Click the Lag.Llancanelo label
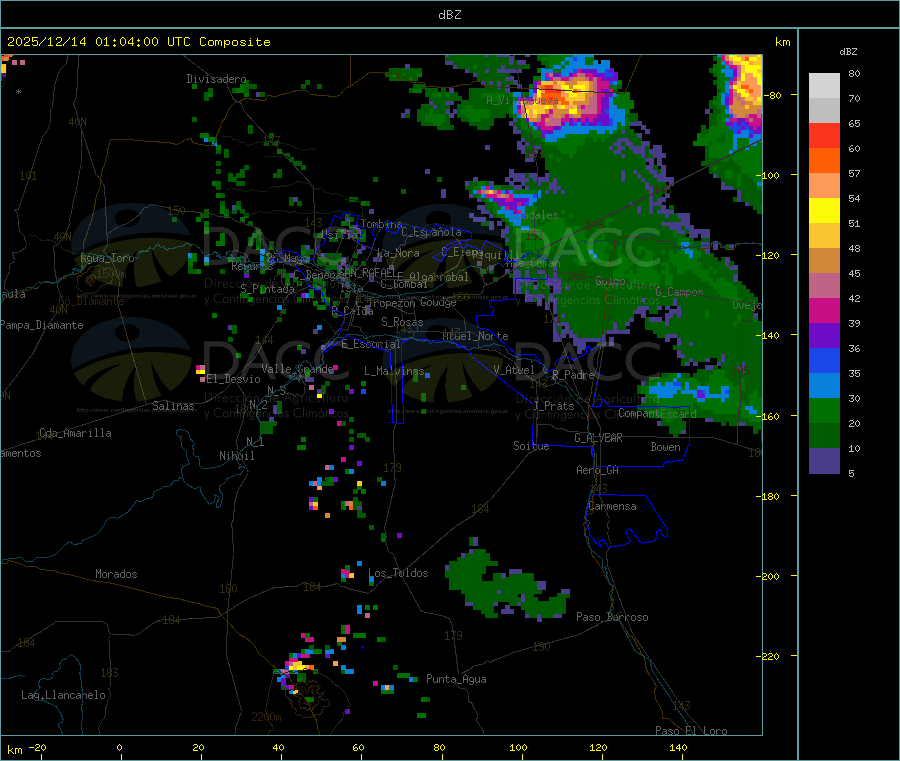Screen dimensions: 900x761 coord(63,695)
